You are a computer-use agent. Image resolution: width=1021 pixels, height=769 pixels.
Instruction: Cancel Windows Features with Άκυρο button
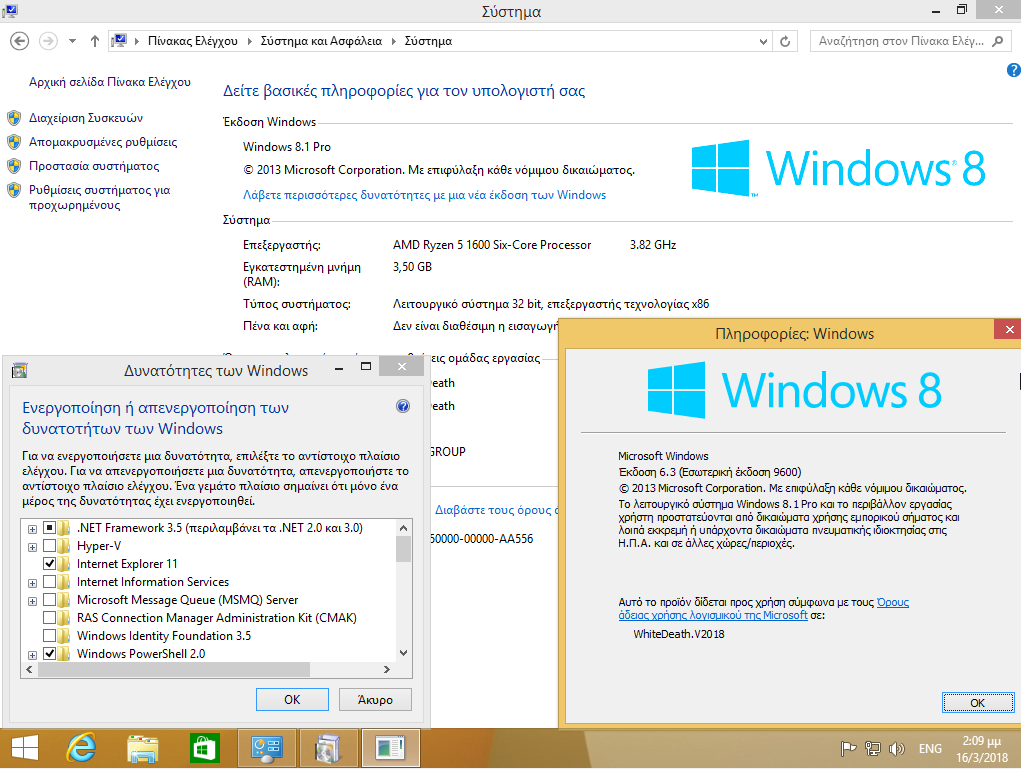[375, 699]
